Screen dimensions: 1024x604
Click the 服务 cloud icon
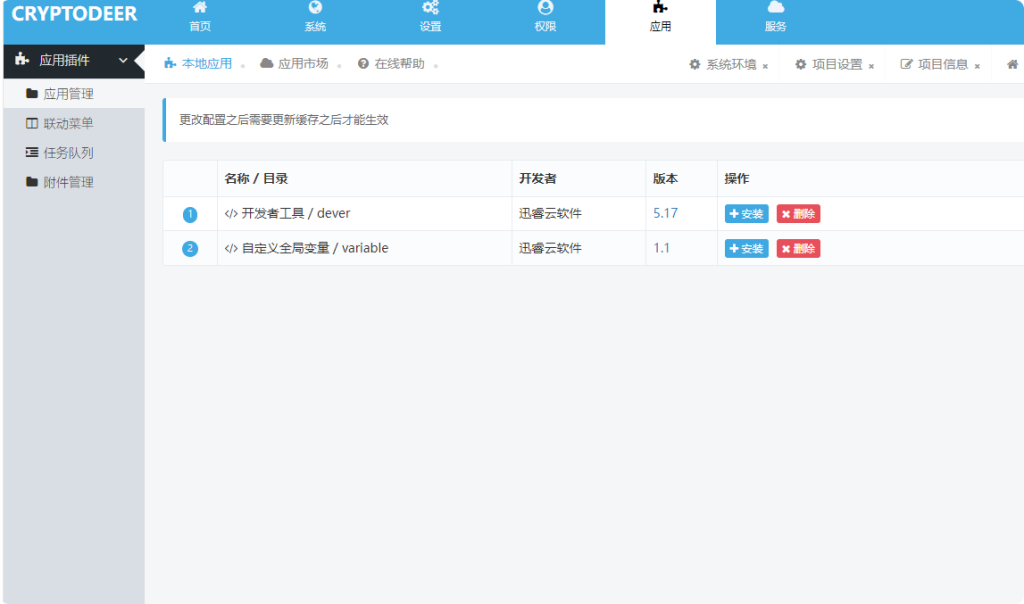777,7
